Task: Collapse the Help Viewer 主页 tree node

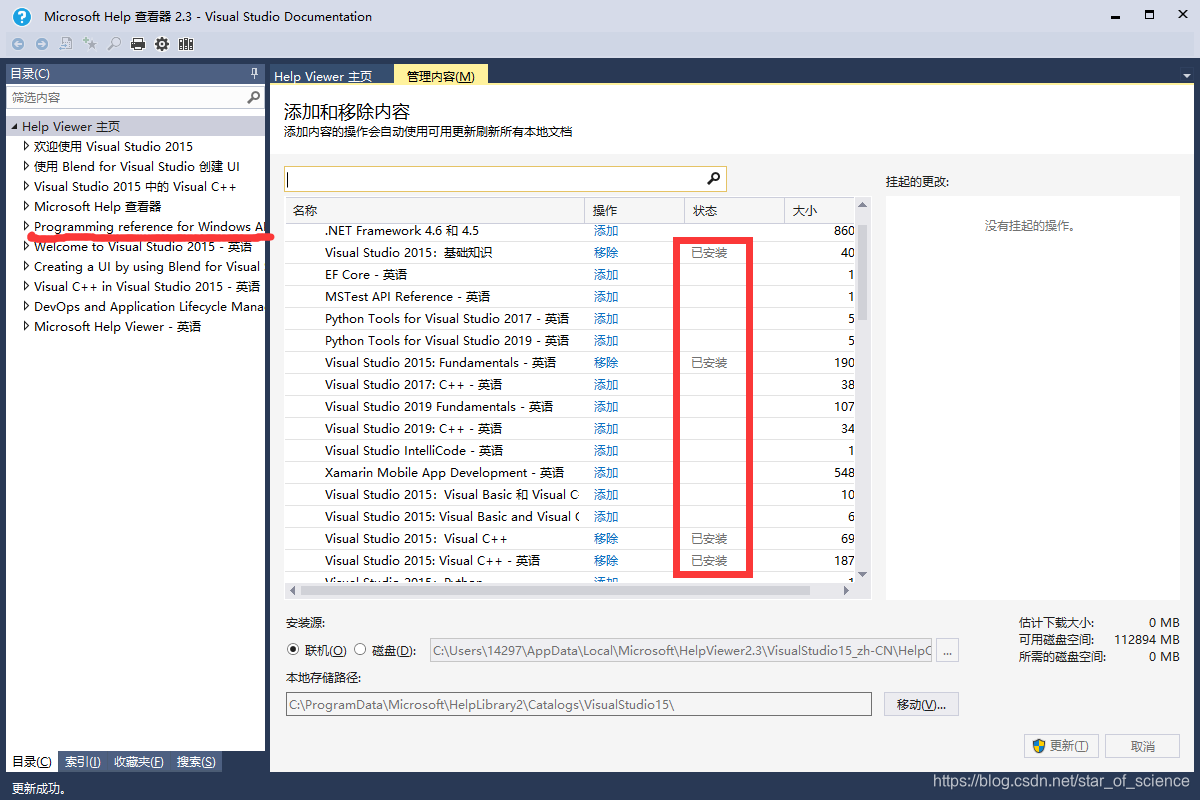Action: pos(14,127)
